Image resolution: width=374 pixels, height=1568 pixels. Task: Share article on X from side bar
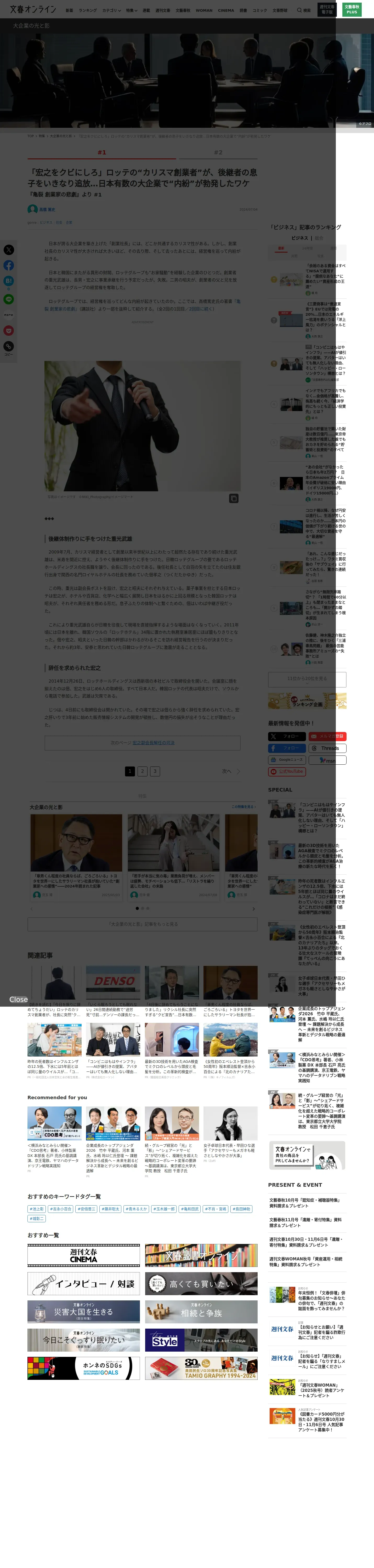tap(9, 250)
